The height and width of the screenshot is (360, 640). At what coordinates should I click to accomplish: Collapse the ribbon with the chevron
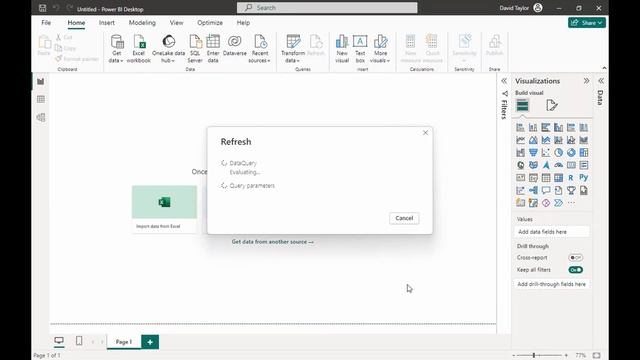[x=604, y=68]
